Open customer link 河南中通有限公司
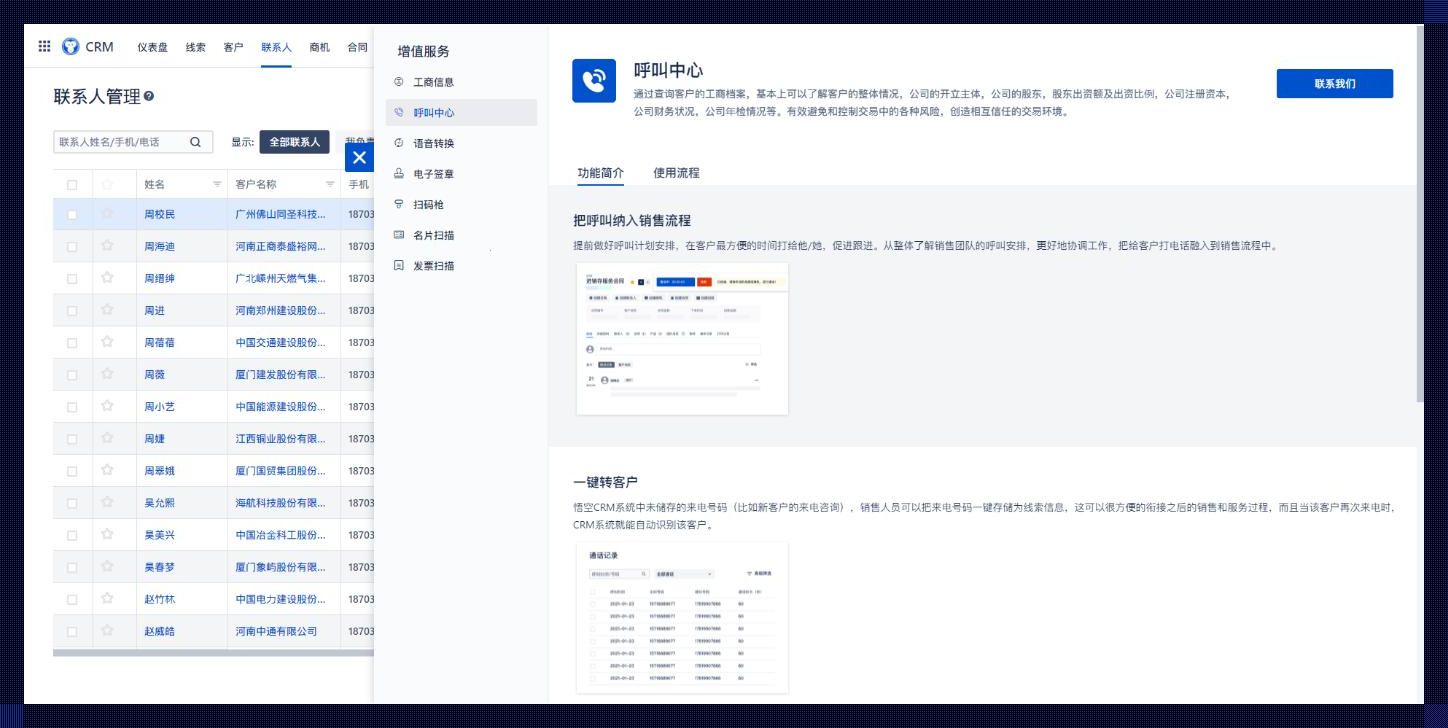Screen dimensions: 1448x728 tap(276, 631)
